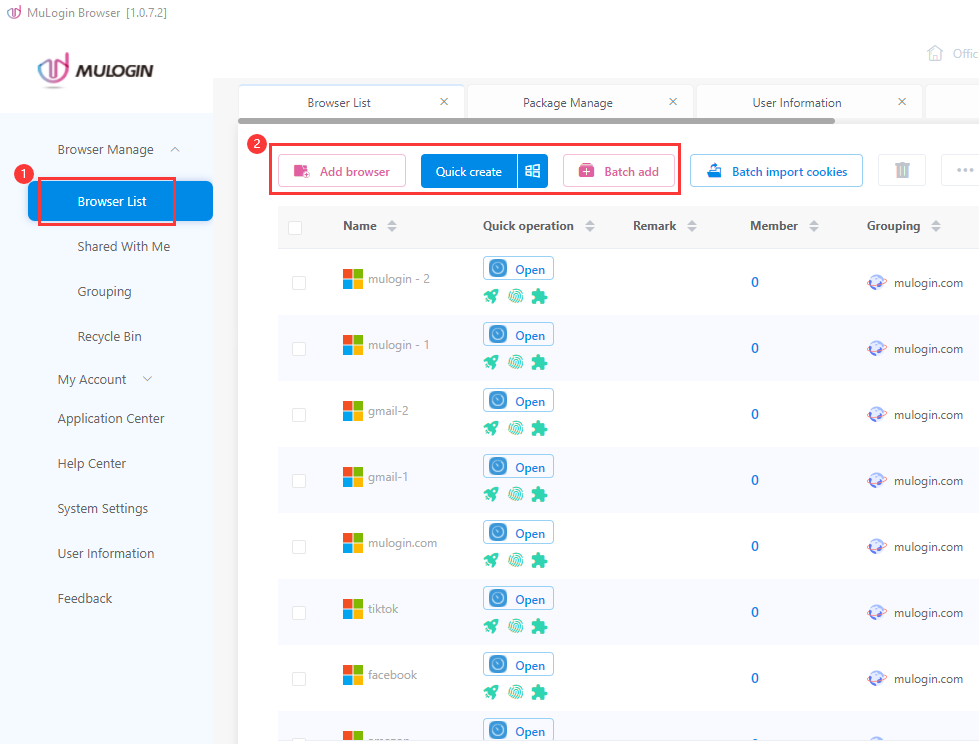
Task: Click puzzle plugin icon in gmail-2 row
Action: [539, 428]
